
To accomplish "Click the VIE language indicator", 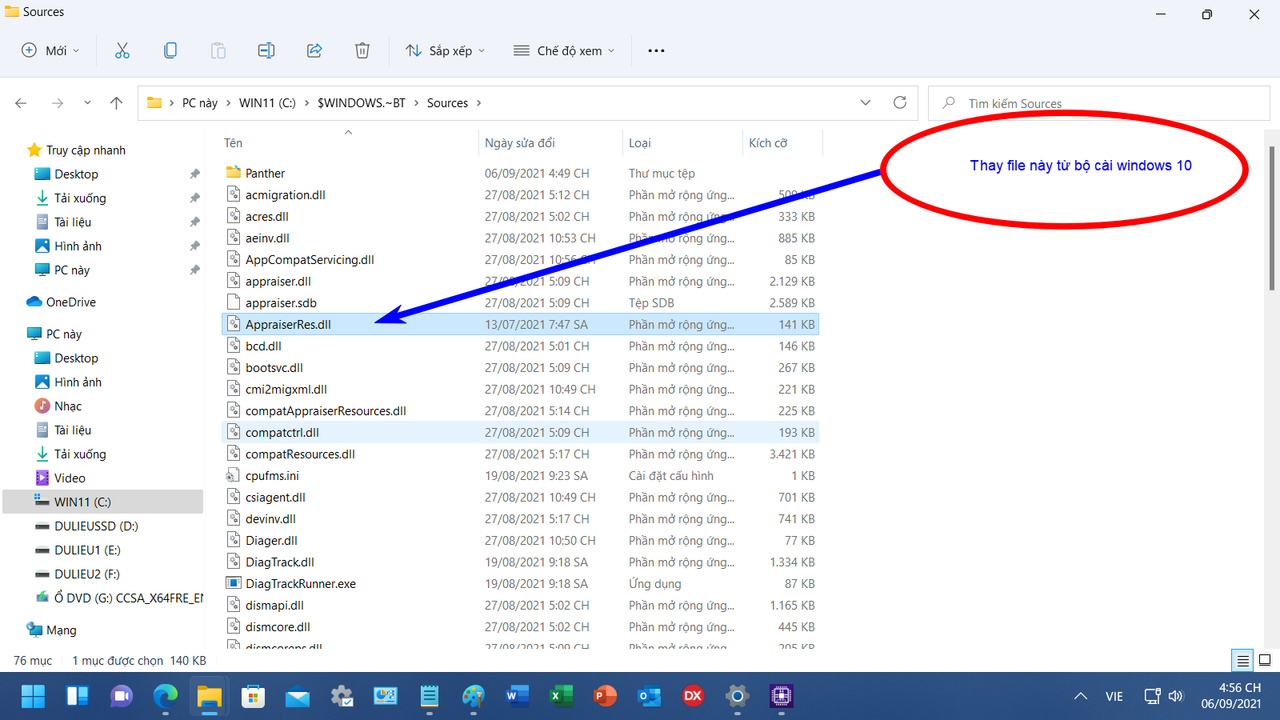I will pos(1114,696).
